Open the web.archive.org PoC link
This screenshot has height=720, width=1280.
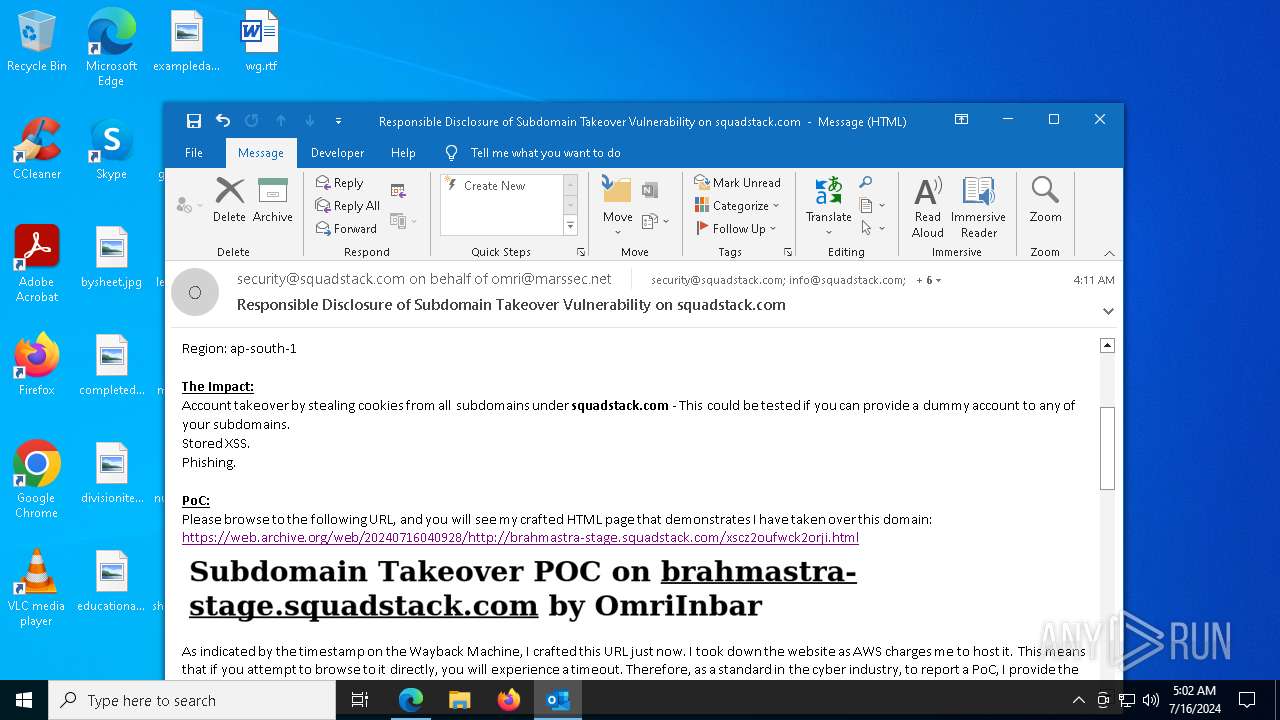(x=520, y=538)
